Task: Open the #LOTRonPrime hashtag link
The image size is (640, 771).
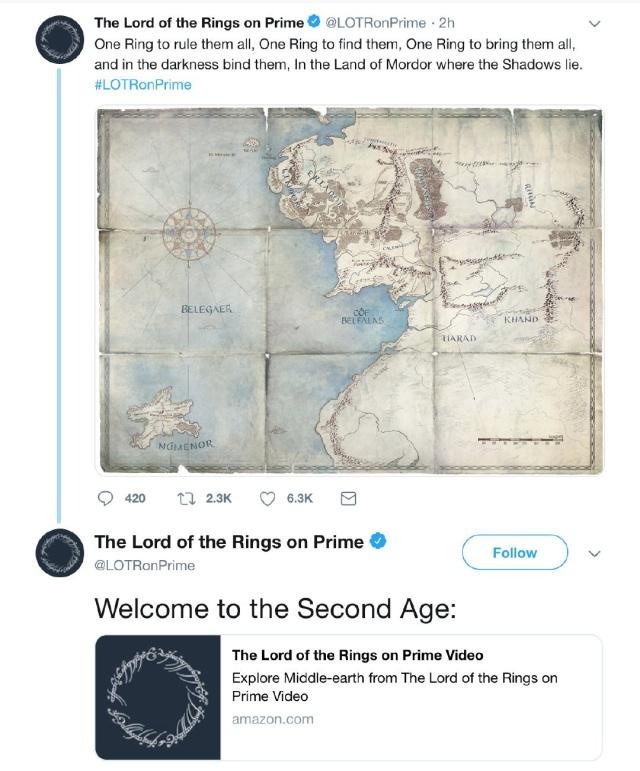Action: tap(142, 84)
